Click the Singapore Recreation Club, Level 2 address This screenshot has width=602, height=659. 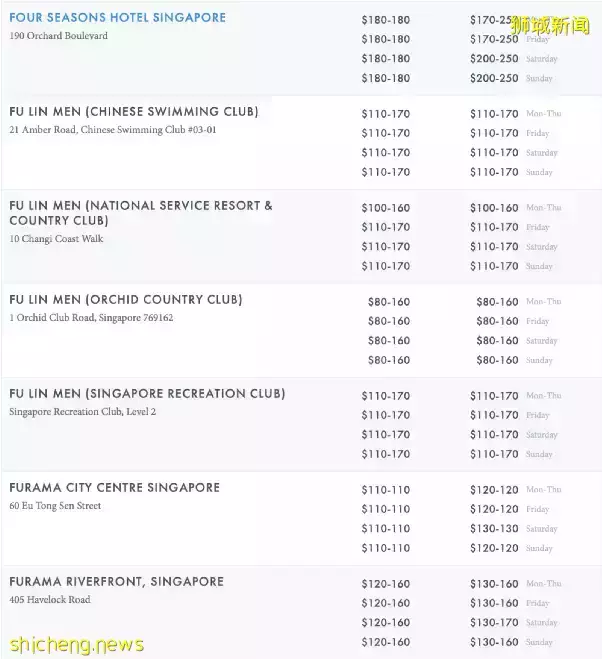tap(83, 412)
